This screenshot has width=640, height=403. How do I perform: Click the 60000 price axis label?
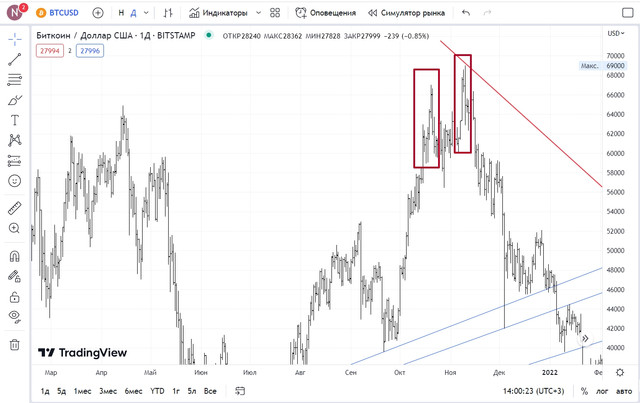click(615, 153)
